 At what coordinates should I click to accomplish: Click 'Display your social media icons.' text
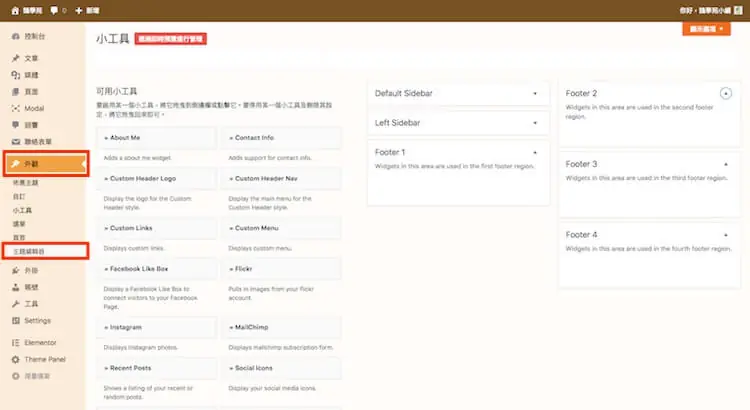(x=272, y=388)
